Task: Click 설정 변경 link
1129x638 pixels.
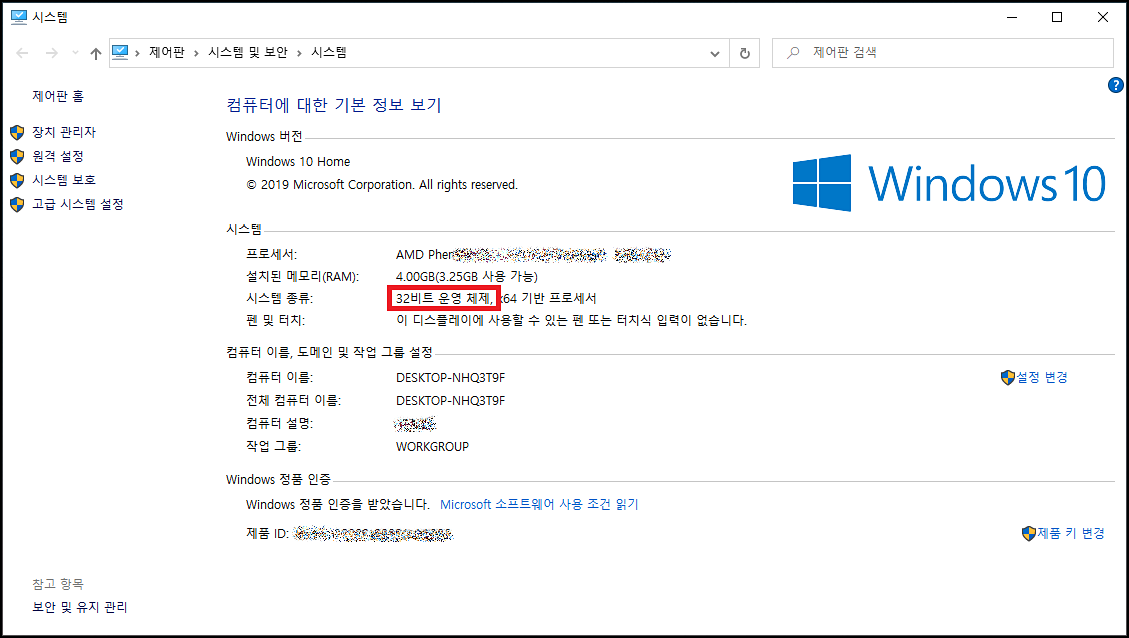Action: (x=1041, y=377)
